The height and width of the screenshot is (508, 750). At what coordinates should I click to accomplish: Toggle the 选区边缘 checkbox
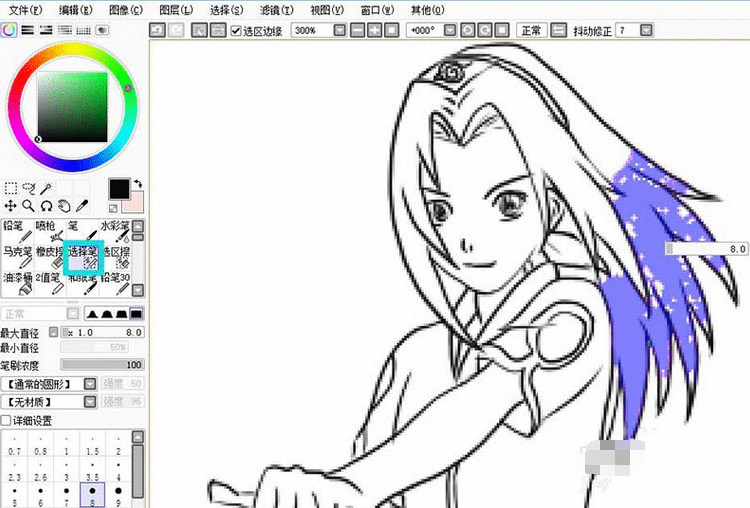(x=236, y=31)
